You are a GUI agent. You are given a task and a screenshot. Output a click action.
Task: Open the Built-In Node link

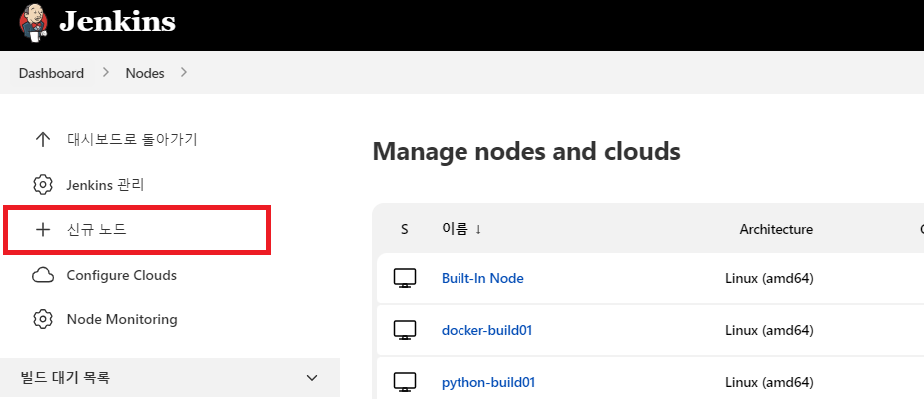point(483,278)
